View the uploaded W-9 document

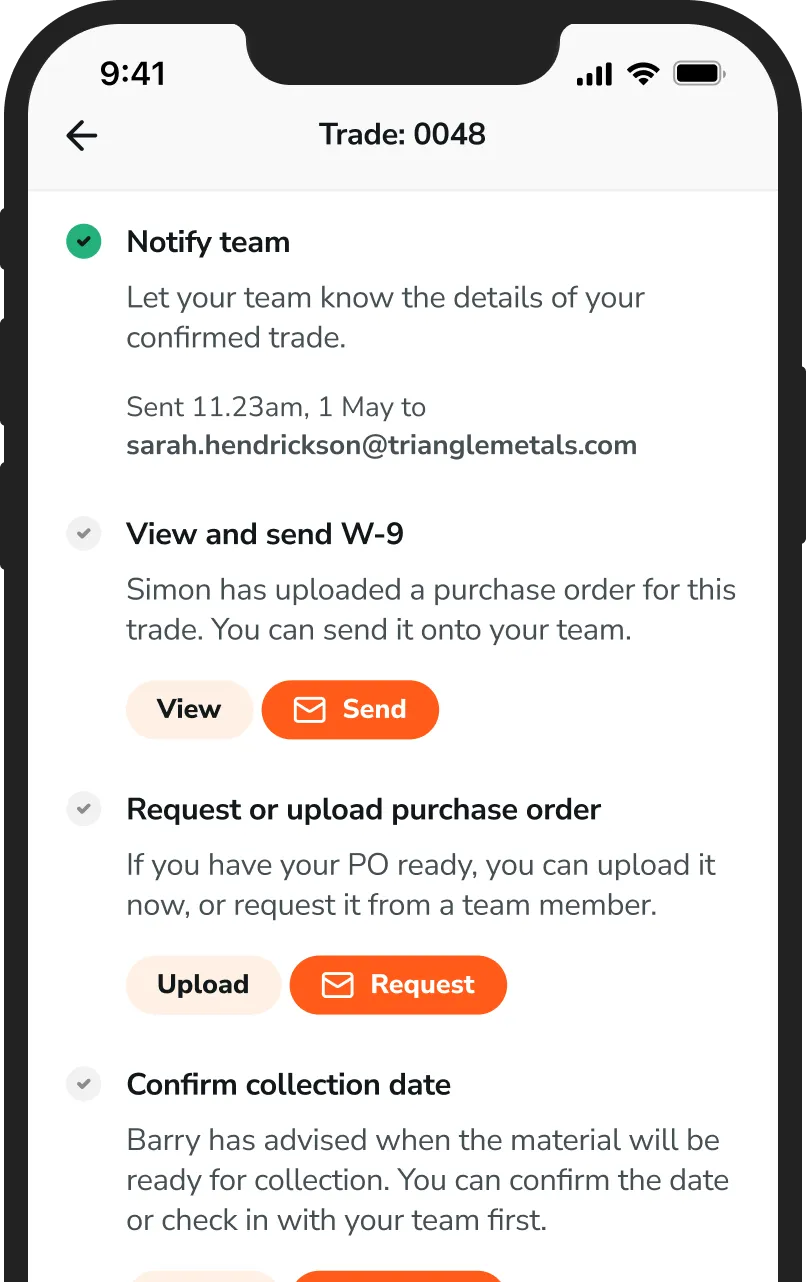click(189, 710)
